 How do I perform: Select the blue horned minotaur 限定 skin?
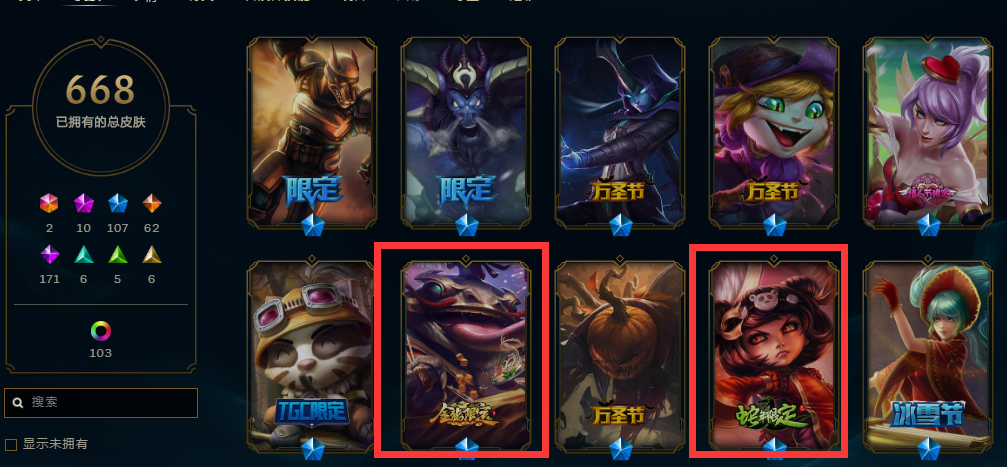466,132
